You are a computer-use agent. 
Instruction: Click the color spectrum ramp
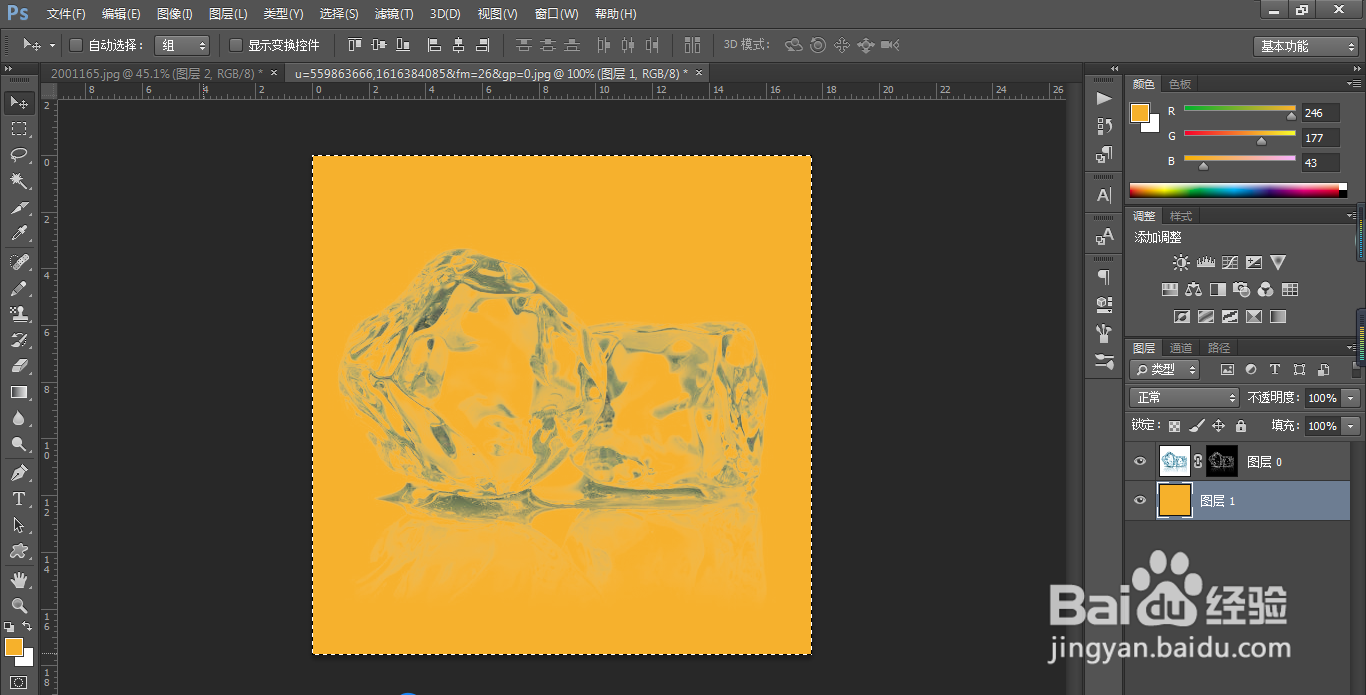tap(1238, 190)
